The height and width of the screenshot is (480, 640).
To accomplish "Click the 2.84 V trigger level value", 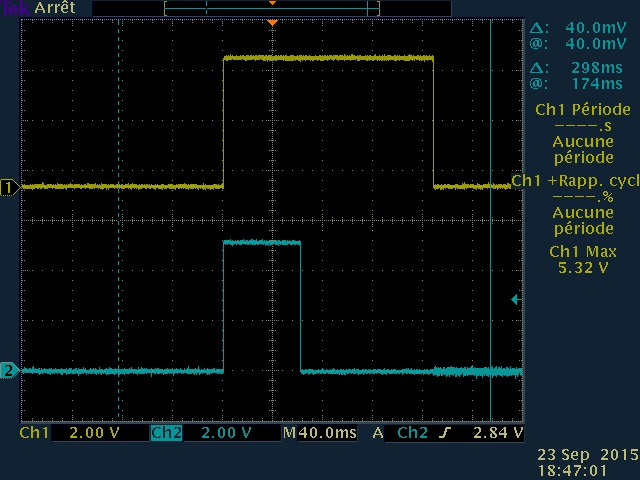I will coord(498,433).
